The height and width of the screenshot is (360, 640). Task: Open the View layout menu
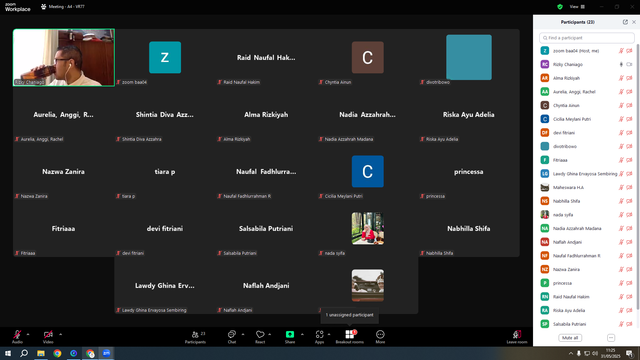[577, 7]
